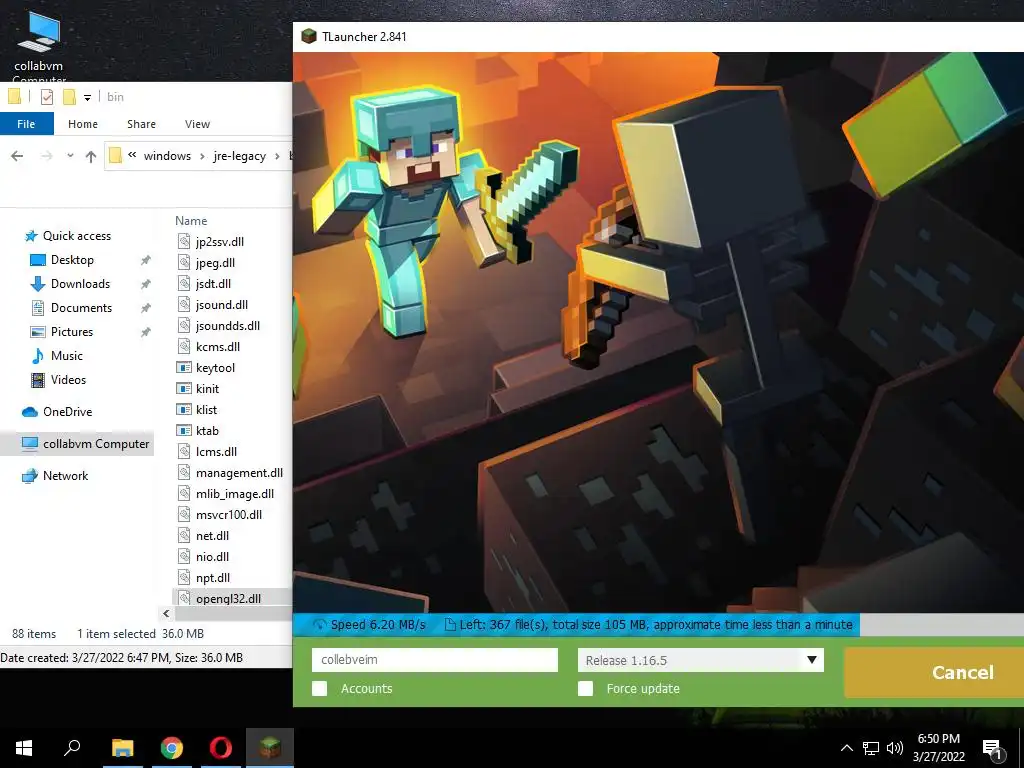This screenshot has width=1024, height=768.
Task: Open the recent locations dropdown arrow
Action: (x=70, y=155)
